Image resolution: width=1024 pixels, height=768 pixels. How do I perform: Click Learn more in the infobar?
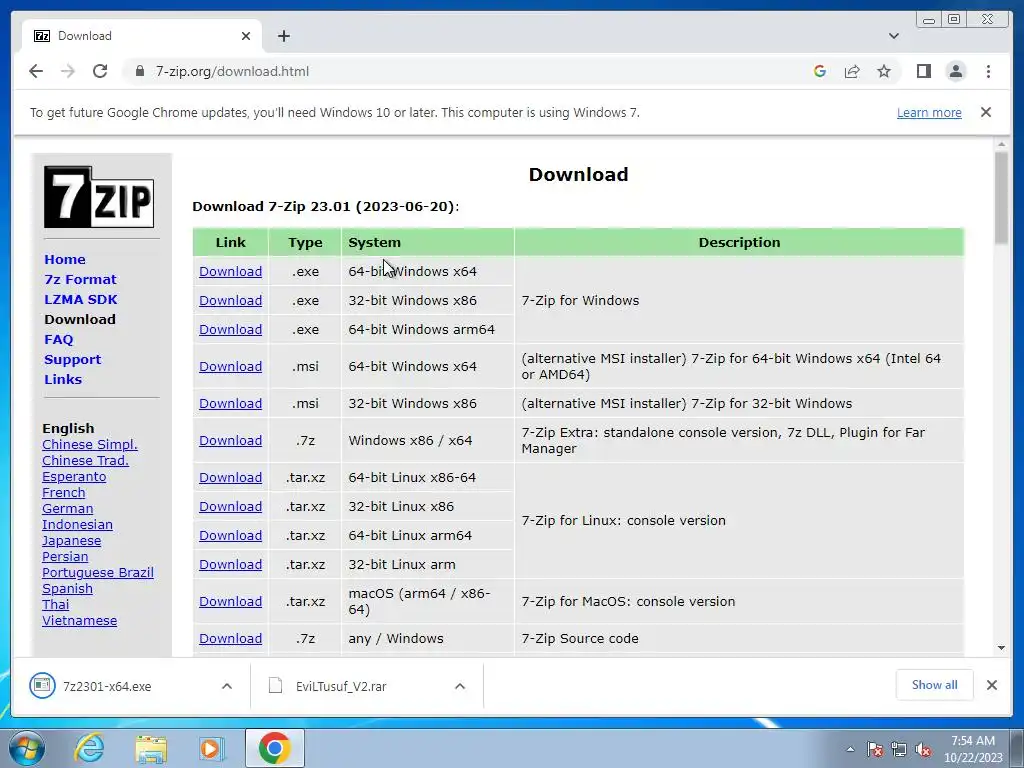pos(929,112)
